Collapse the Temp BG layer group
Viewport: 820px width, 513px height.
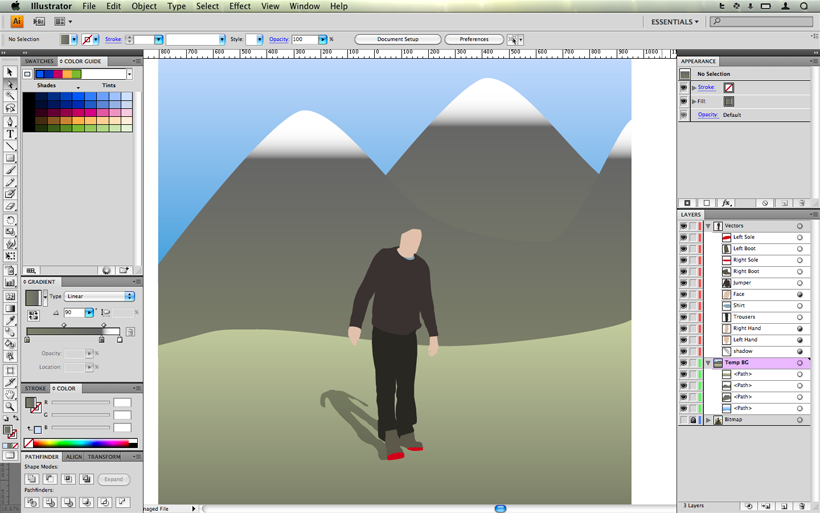coord(708,363)
